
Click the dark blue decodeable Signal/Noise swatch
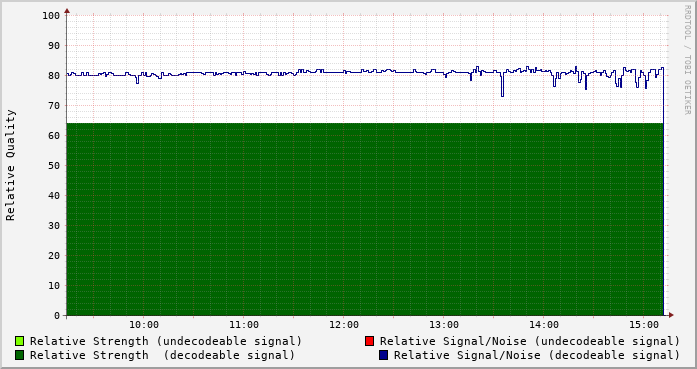[383, 355]
